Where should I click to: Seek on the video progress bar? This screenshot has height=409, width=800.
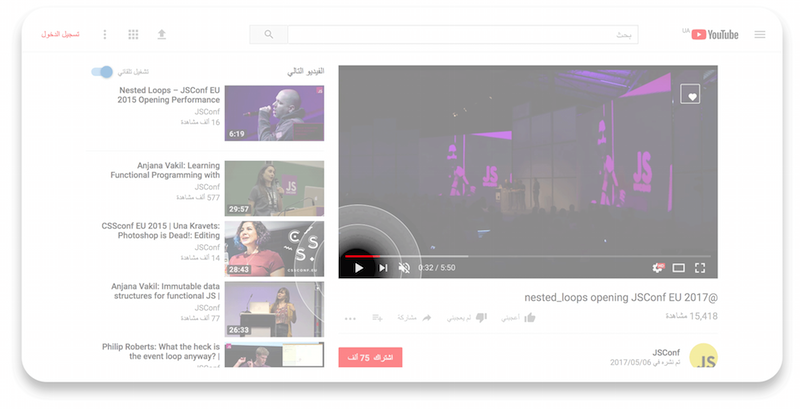pyautogui.click(x=528, y=256)
